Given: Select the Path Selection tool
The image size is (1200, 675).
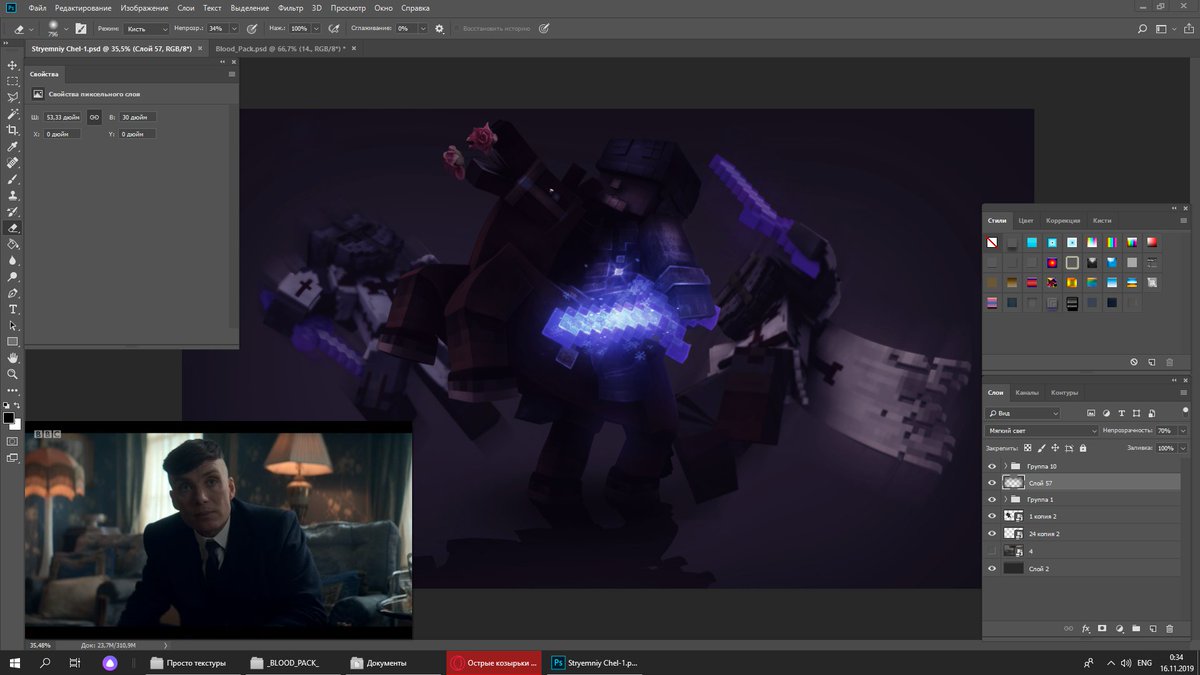Looking at the screenshot, I should click(13, 326).
